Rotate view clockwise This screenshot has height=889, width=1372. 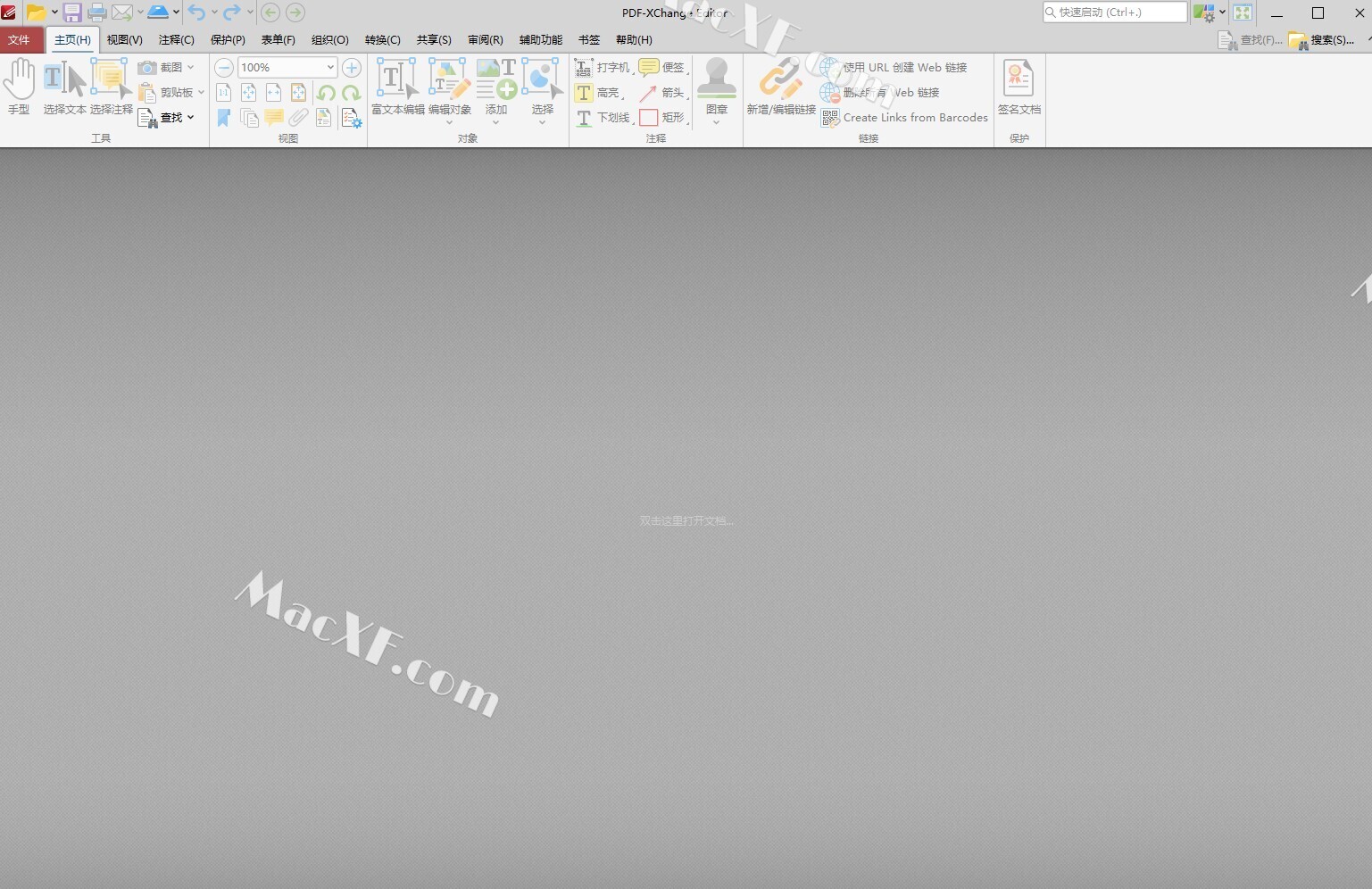pyautogui.click(x=351, y=92)
